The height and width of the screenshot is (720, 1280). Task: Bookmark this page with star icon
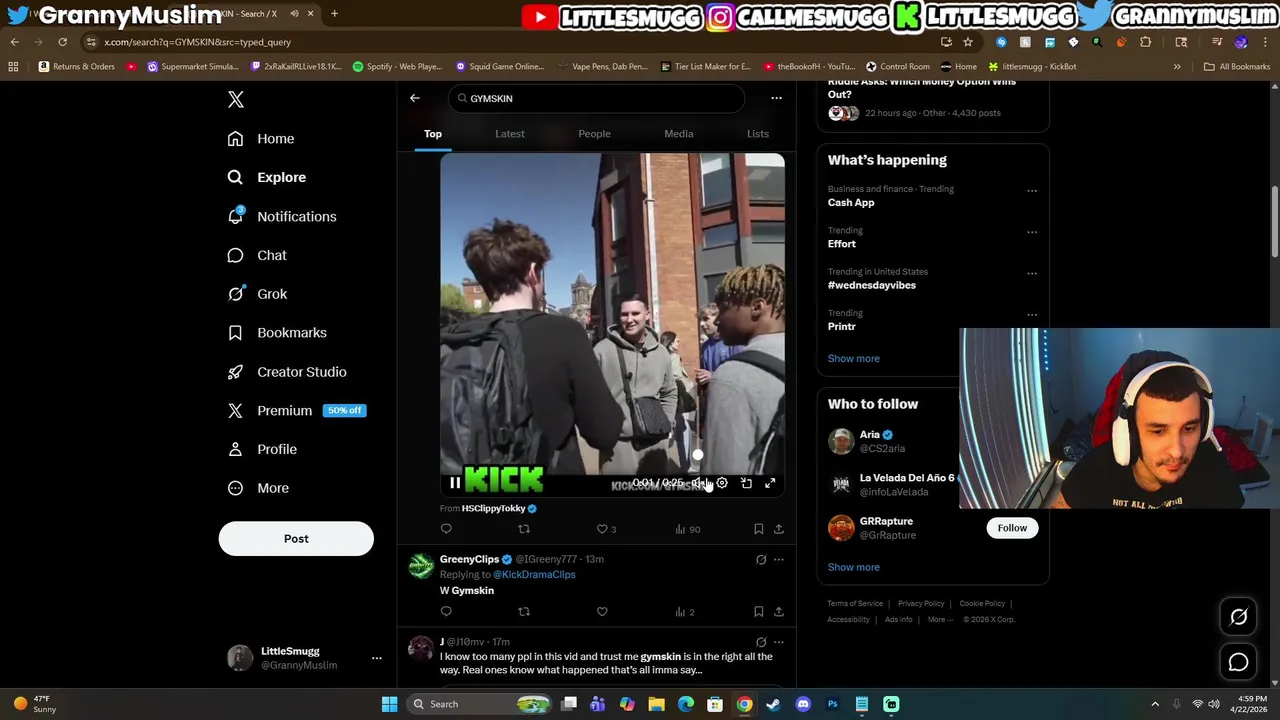coord(968,42)
